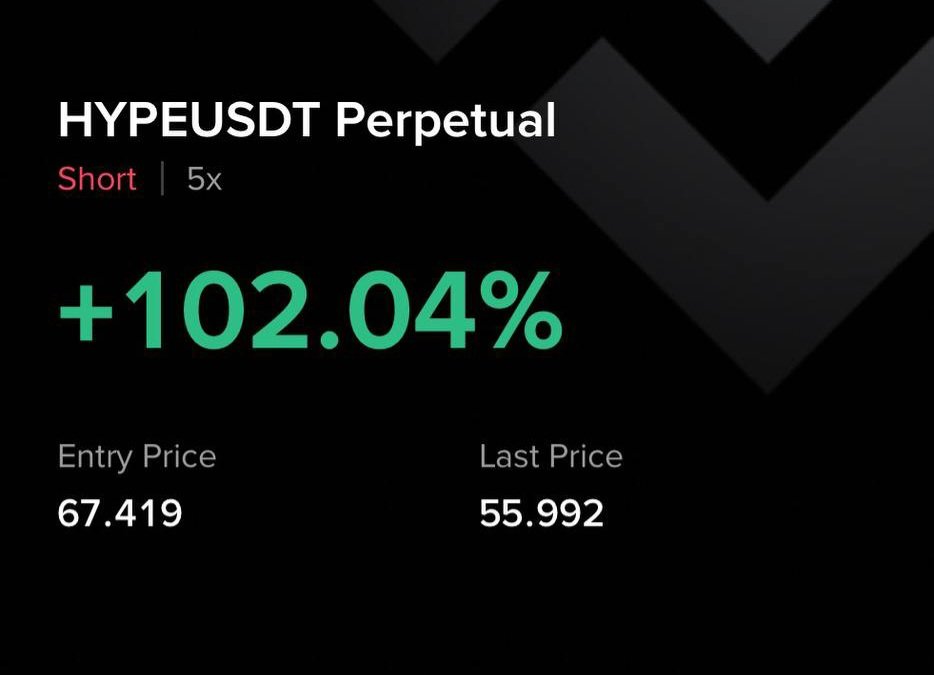934x675 pixels.
Task: Click the green plus sign before 102.04
Action: pos(86,312)
